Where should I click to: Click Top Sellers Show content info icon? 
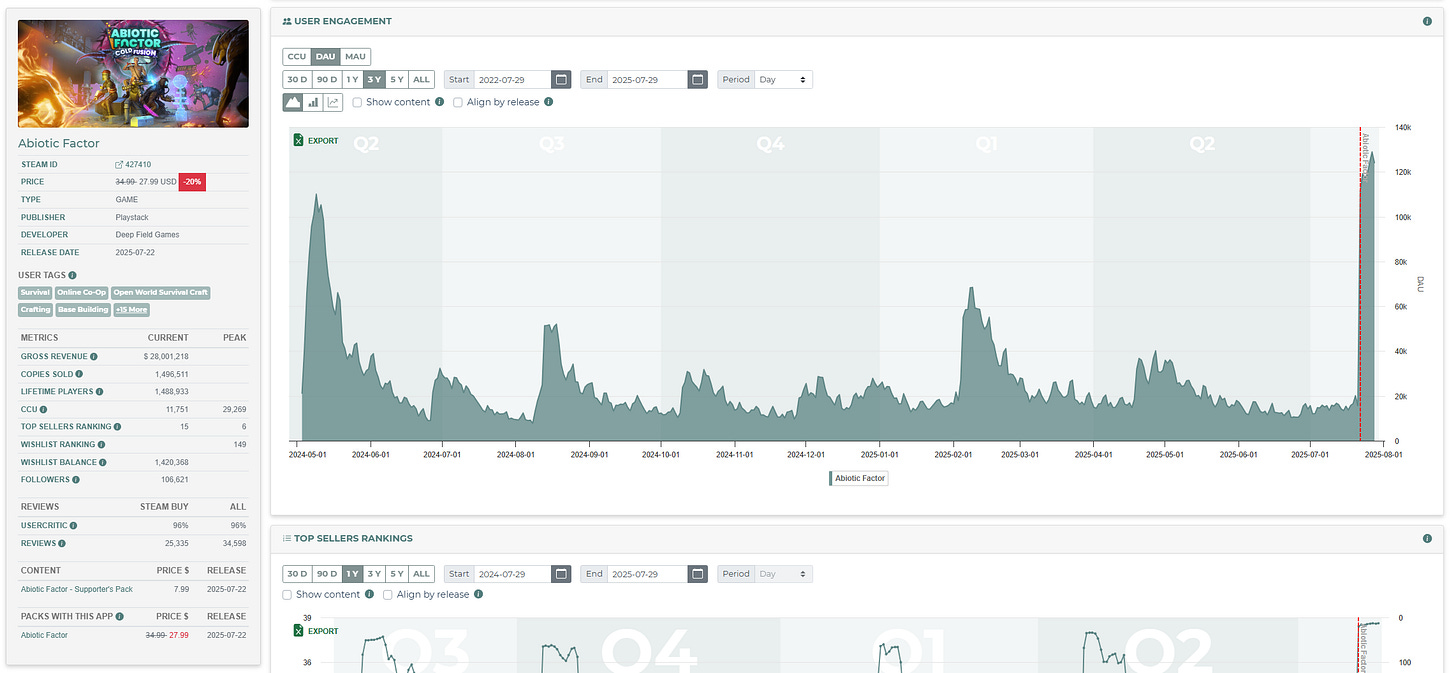(370, 594)
